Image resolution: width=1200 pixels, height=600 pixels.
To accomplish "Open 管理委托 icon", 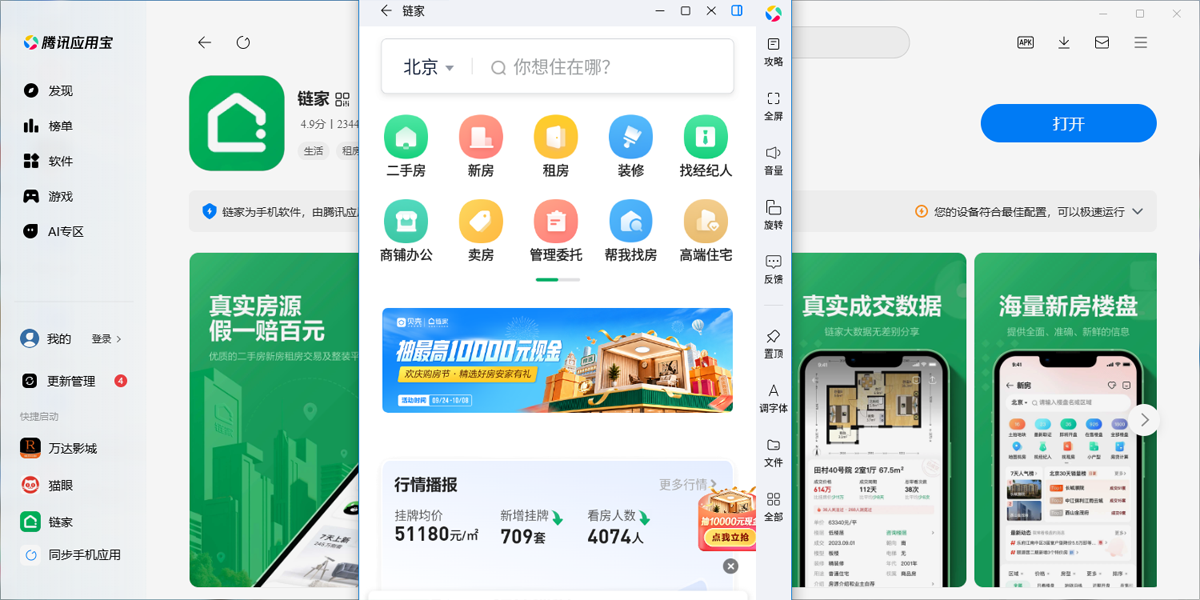I will coord(556,231).
